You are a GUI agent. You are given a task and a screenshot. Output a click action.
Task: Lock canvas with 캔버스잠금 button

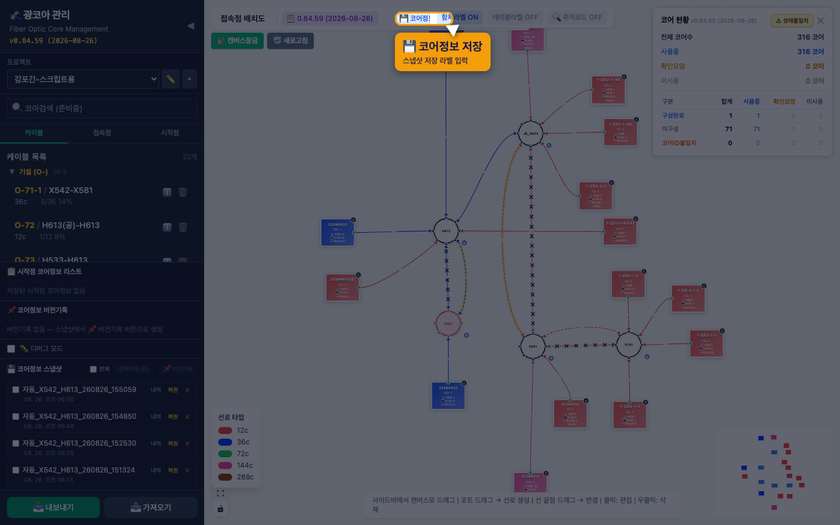tap(237, 41)
